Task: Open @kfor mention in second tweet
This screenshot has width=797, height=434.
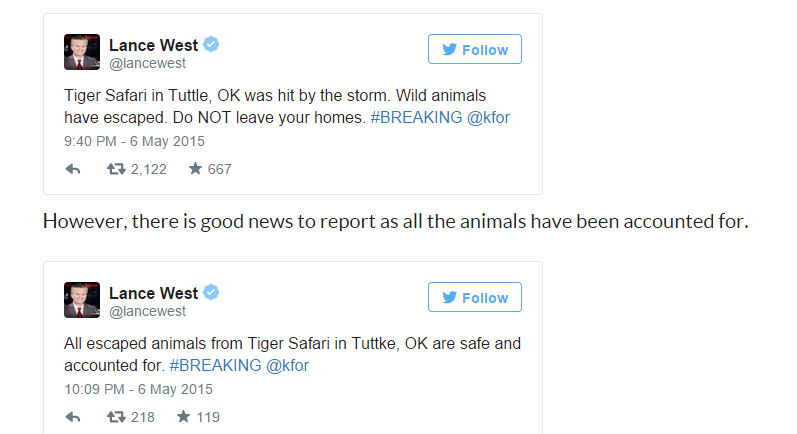Action: click(x=287, y=365)
